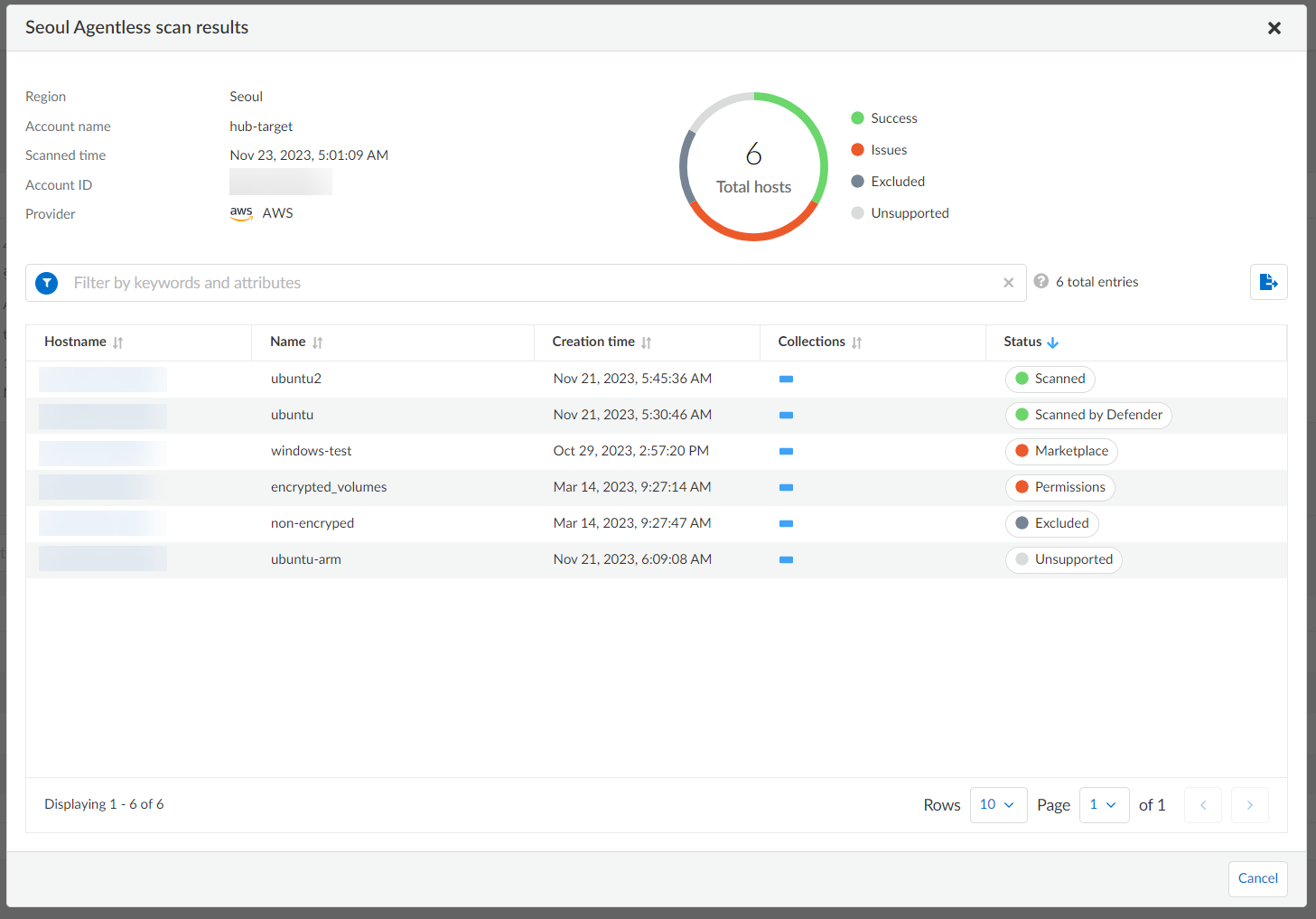This screenshot has width=1316, height=919.
Task: Go to next page arrow
Action: point(1250,805)
